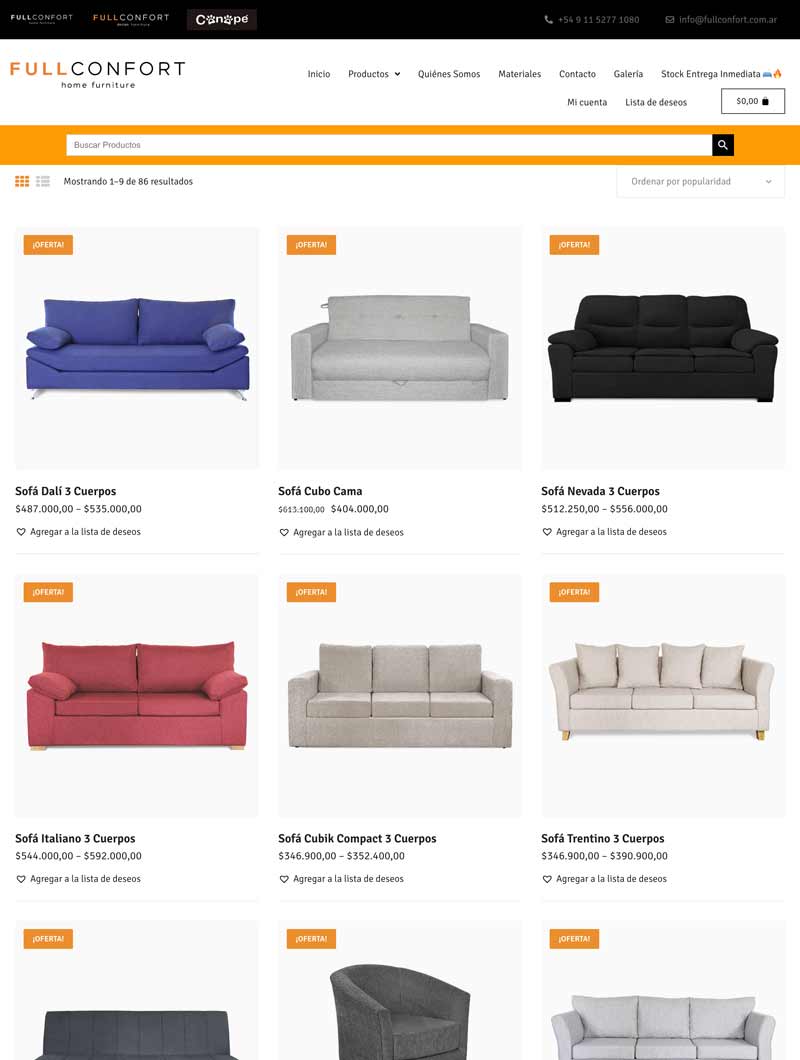
Task: Add Sofá Dalí 3 Cuerpos to wishlist
Action: coord(78,532)
